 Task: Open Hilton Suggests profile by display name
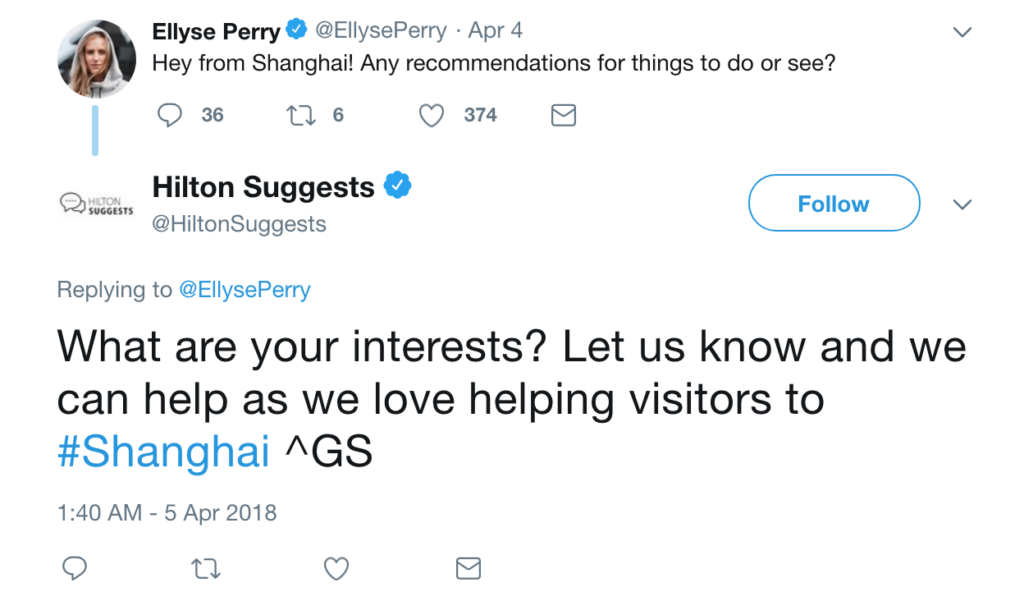tap(263, 187)
